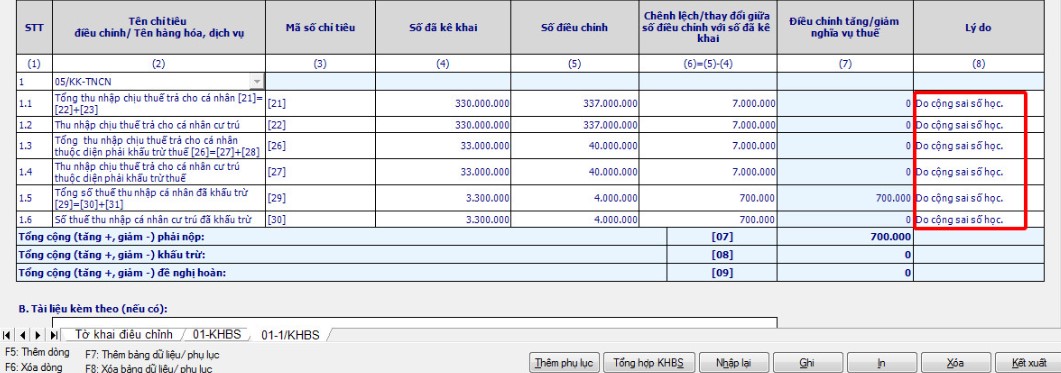Go to previous sheet tab arrow

22,335
